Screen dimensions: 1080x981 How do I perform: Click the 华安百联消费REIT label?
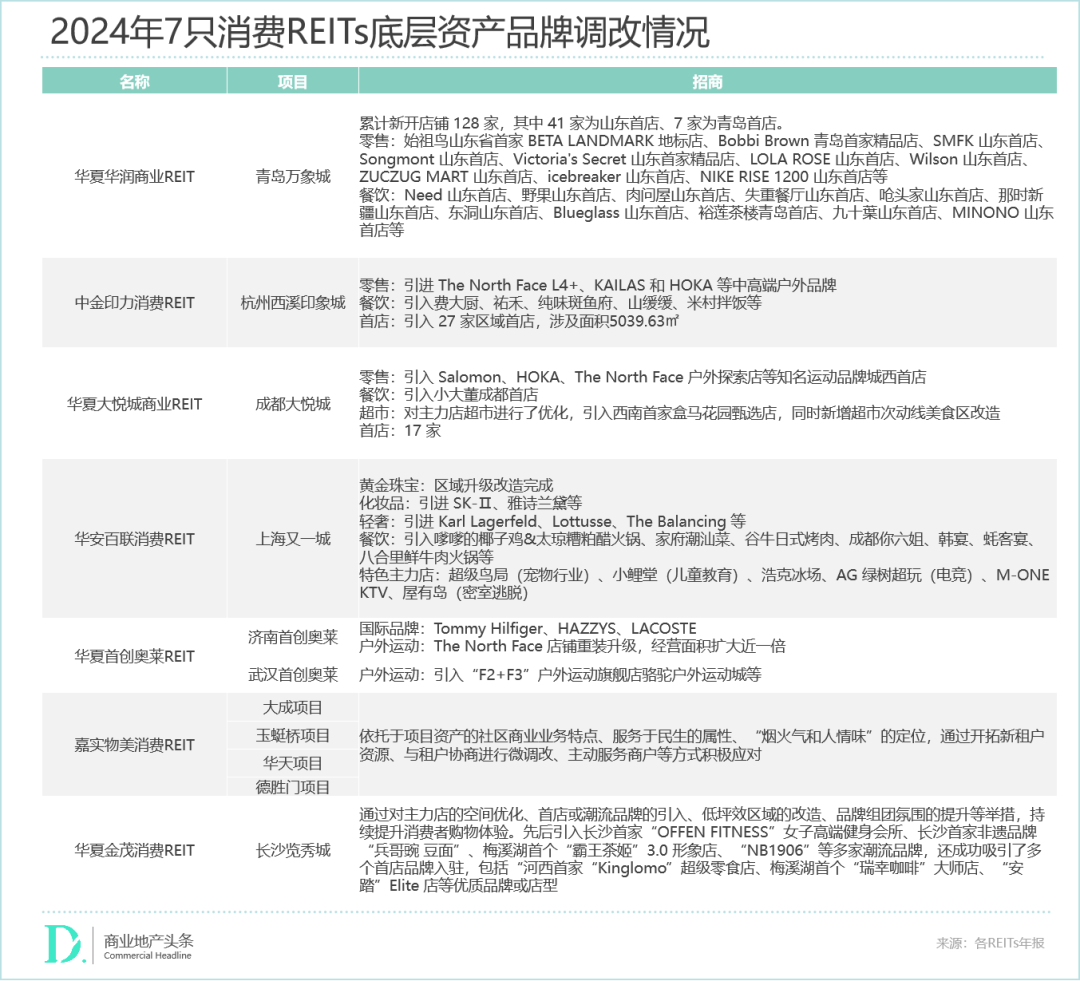134,537
